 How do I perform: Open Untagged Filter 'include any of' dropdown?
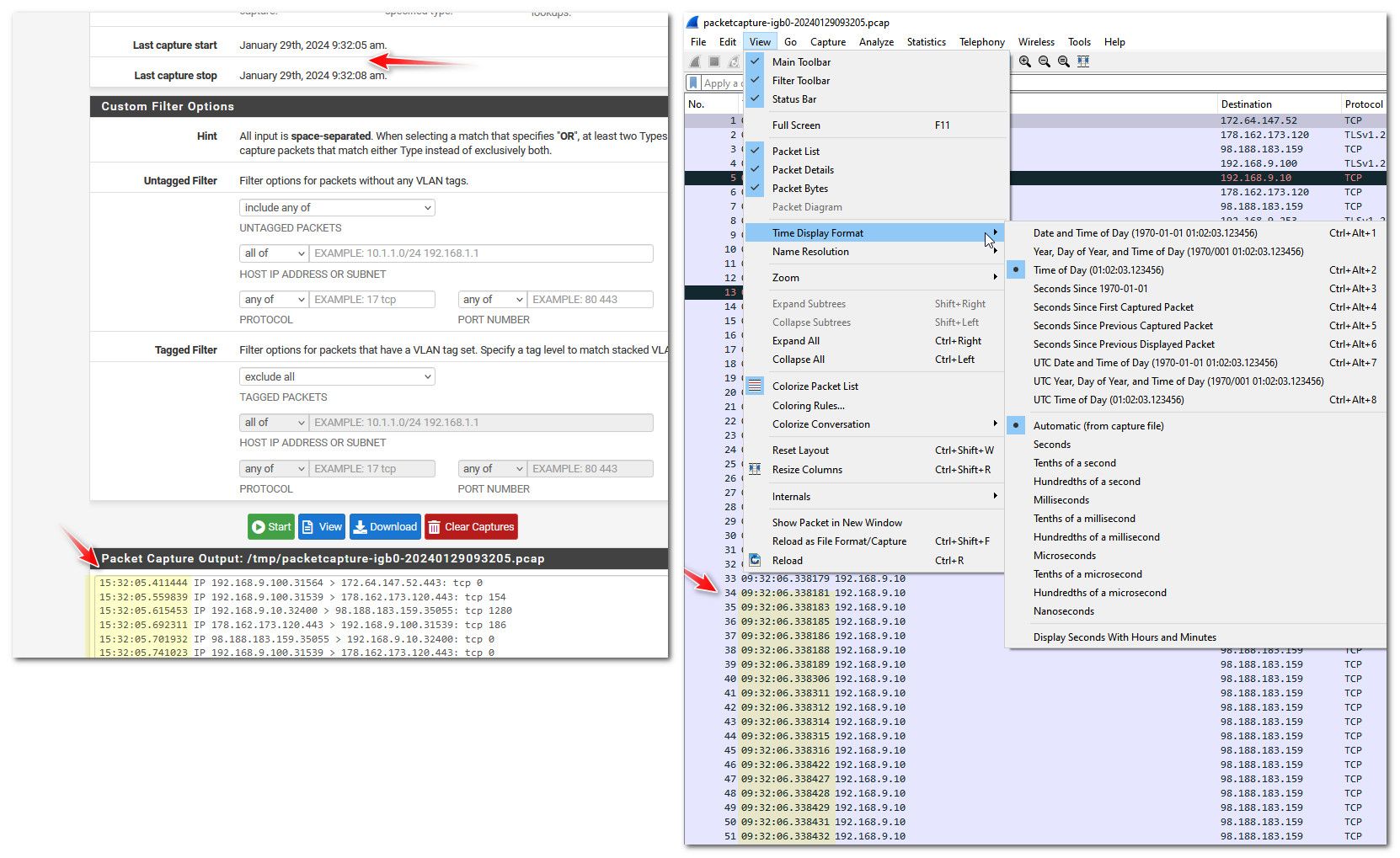(337, 207)
